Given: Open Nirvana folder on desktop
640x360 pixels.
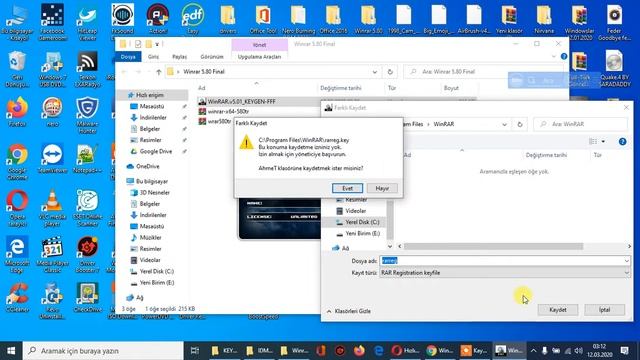Looking at the screenshot, I should click(x=544, y=19).
